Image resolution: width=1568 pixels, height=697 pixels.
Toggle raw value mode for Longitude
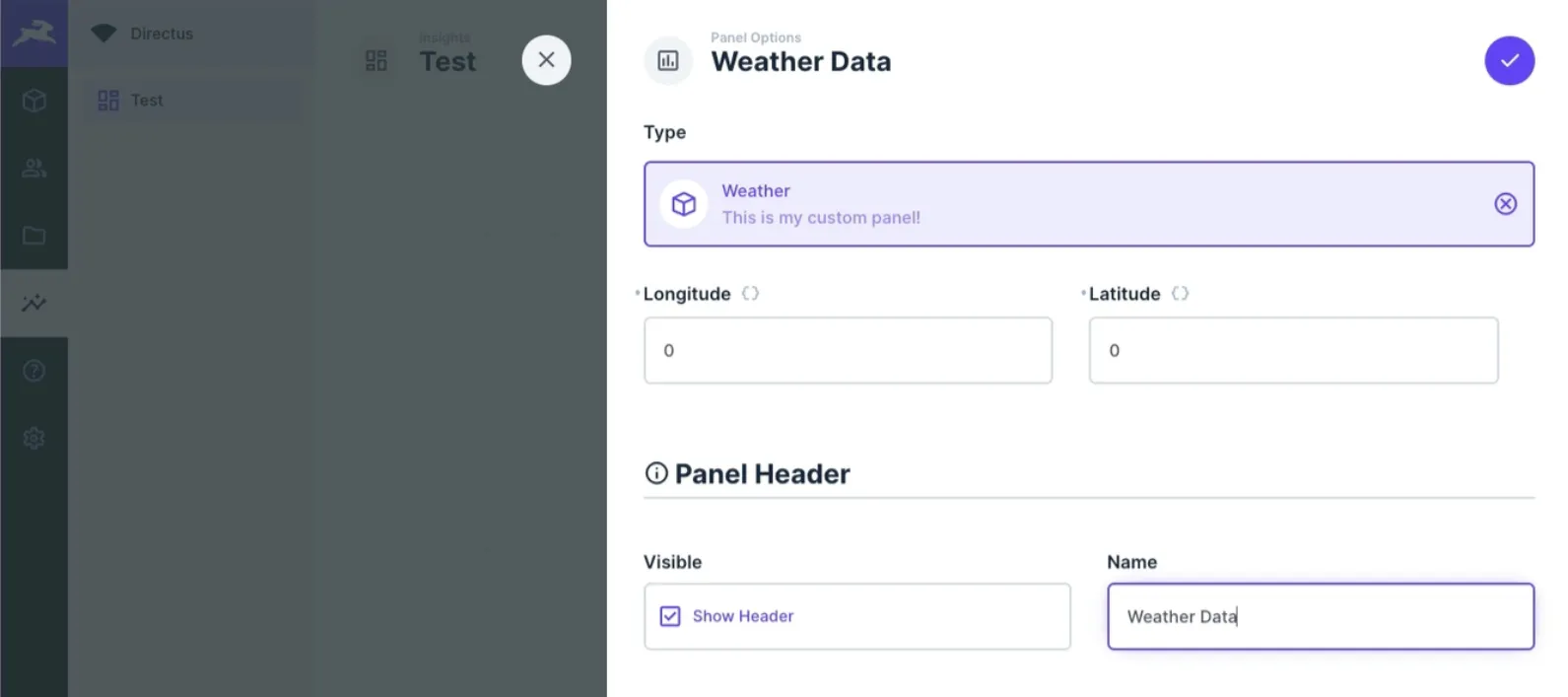(750, 293)
